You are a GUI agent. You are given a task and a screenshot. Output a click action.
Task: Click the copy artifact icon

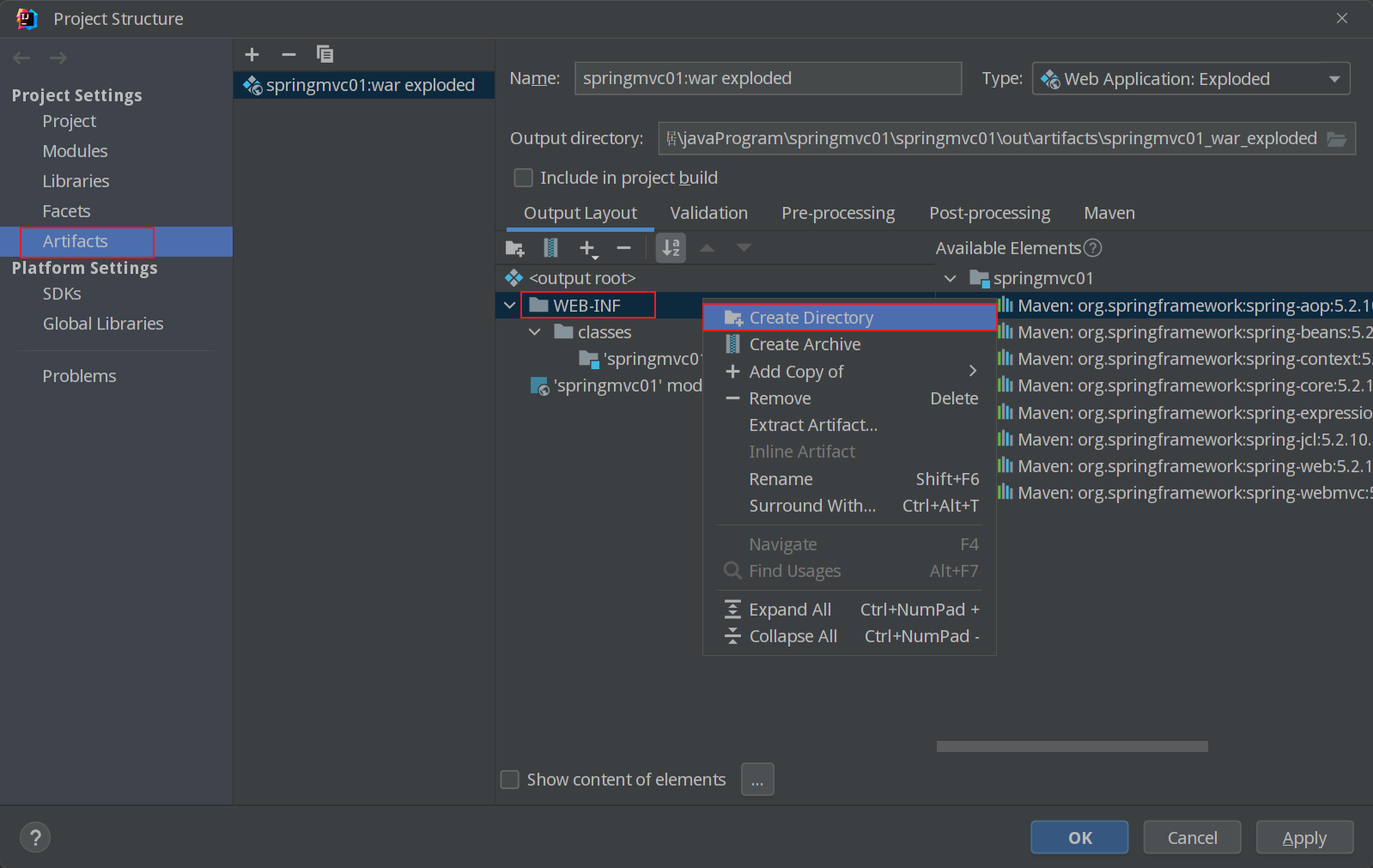[325, 54]
